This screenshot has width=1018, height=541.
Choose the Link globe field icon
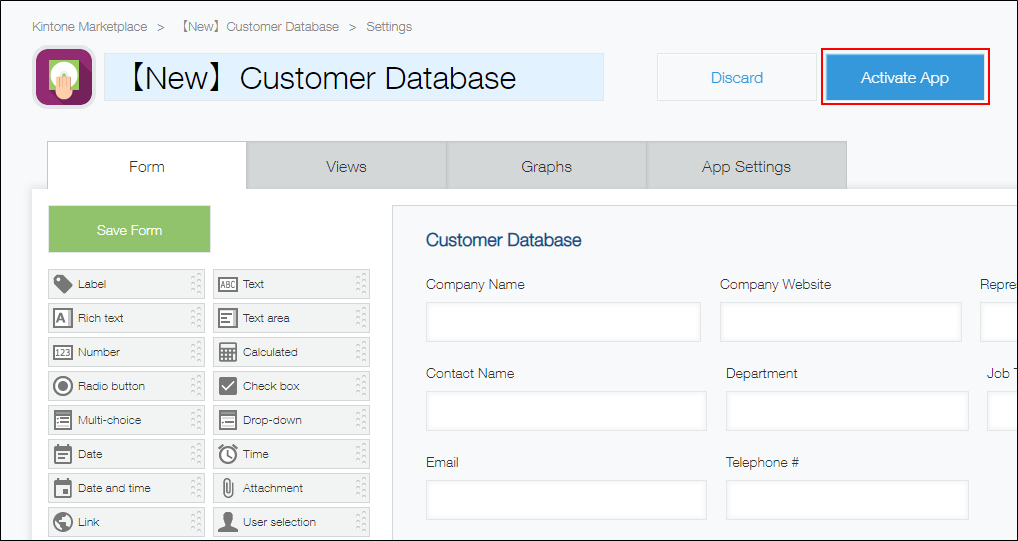[x=62, y=522]
